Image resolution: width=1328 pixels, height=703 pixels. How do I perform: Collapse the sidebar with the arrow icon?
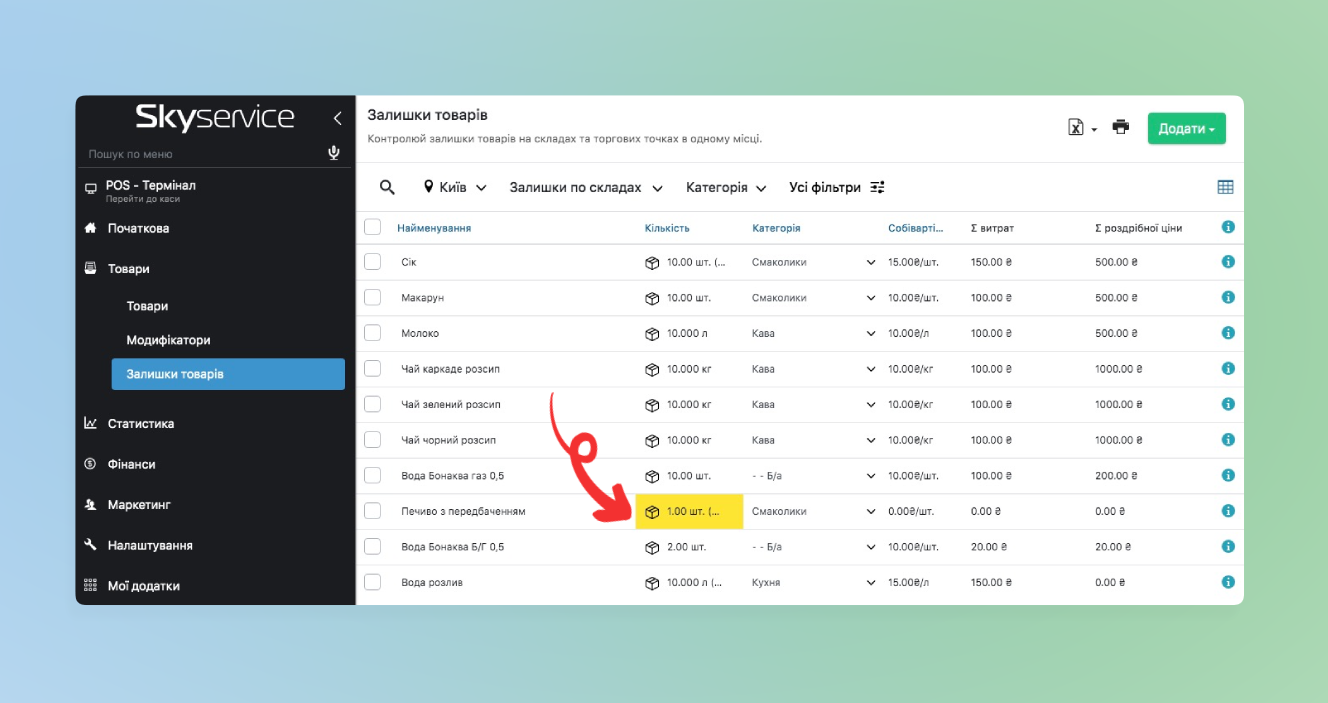(337, 118)
